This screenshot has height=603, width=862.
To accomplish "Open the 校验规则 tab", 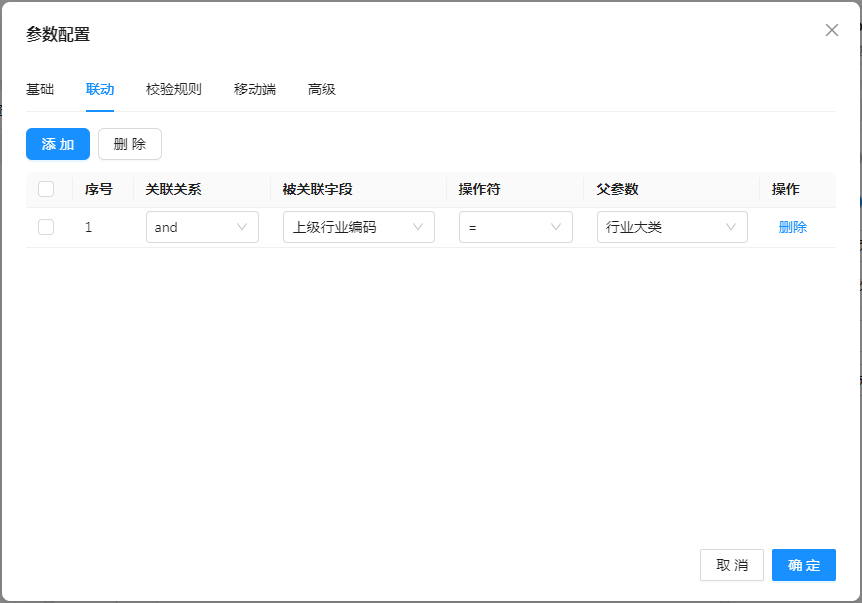I will click(x=174, y=89).
